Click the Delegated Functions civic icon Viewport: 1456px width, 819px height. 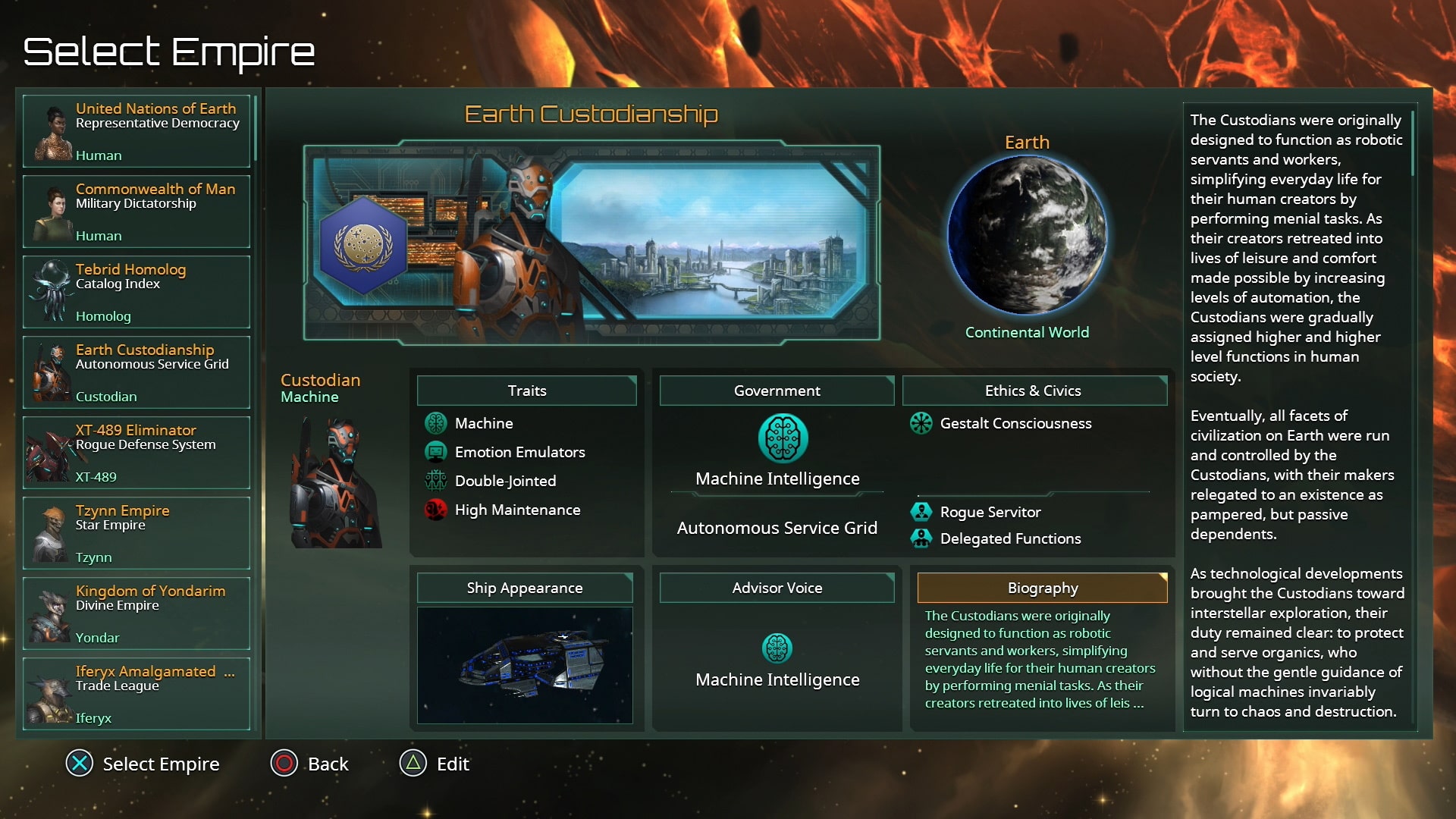[x=921, y=538]
